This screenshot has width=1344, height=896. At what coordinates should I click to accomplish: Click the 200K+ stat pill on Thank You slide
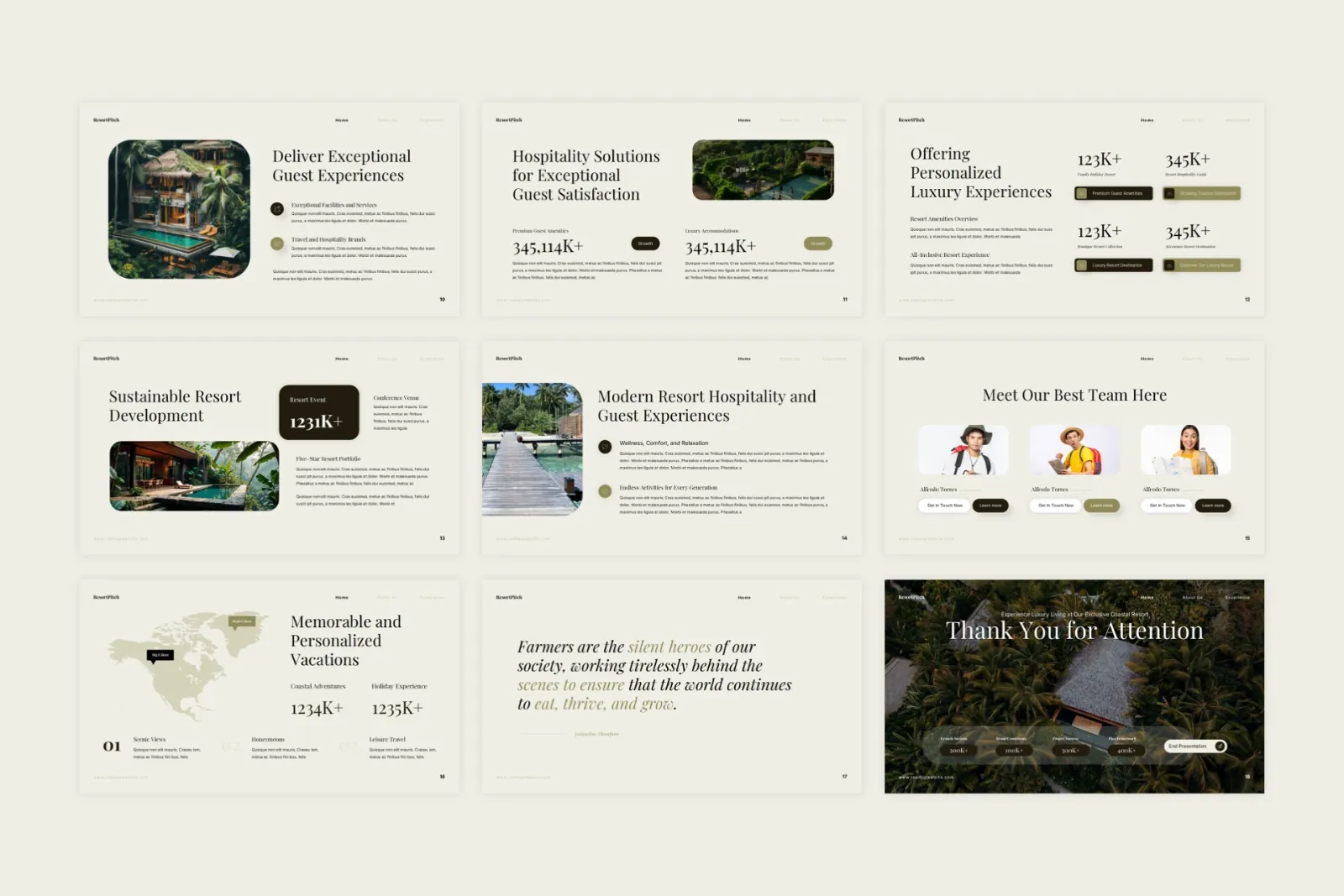point(958,750)
